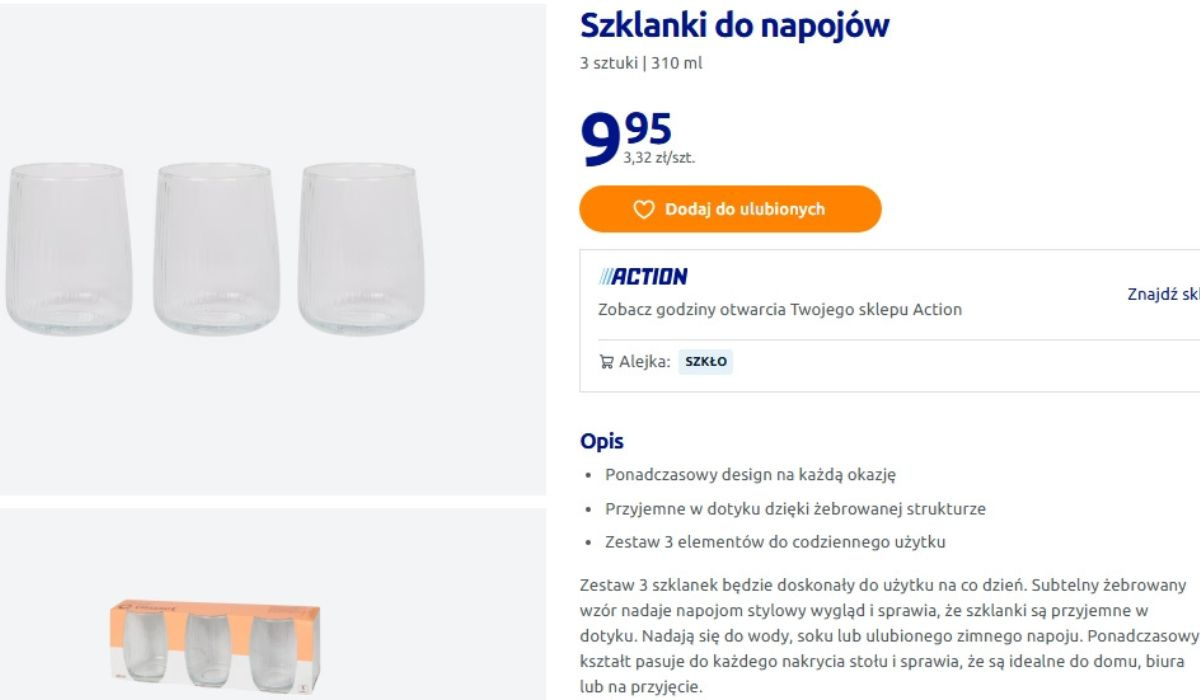Click the "Opis" section heading

point(602,441)
